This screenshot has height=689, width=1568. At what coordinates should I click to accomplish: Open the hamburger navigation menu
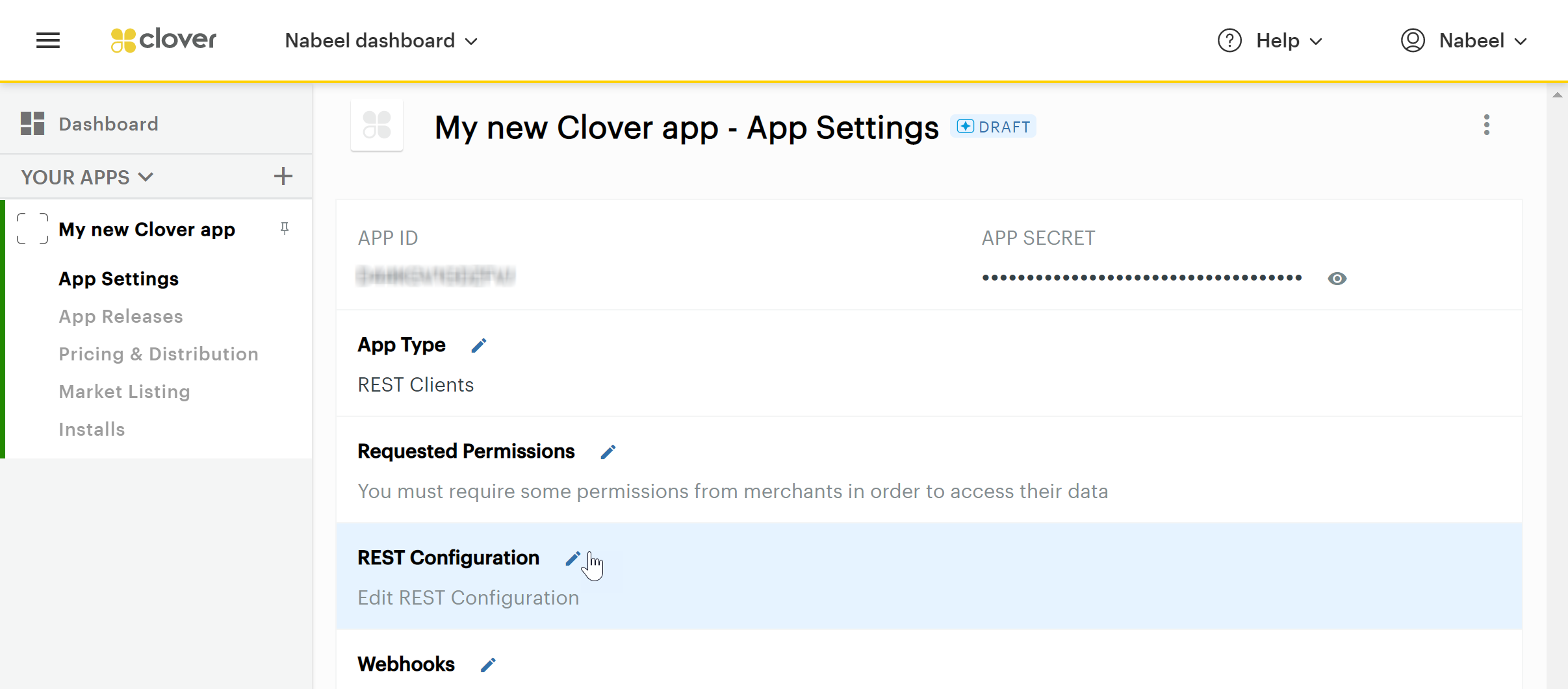tap(47, 41)
